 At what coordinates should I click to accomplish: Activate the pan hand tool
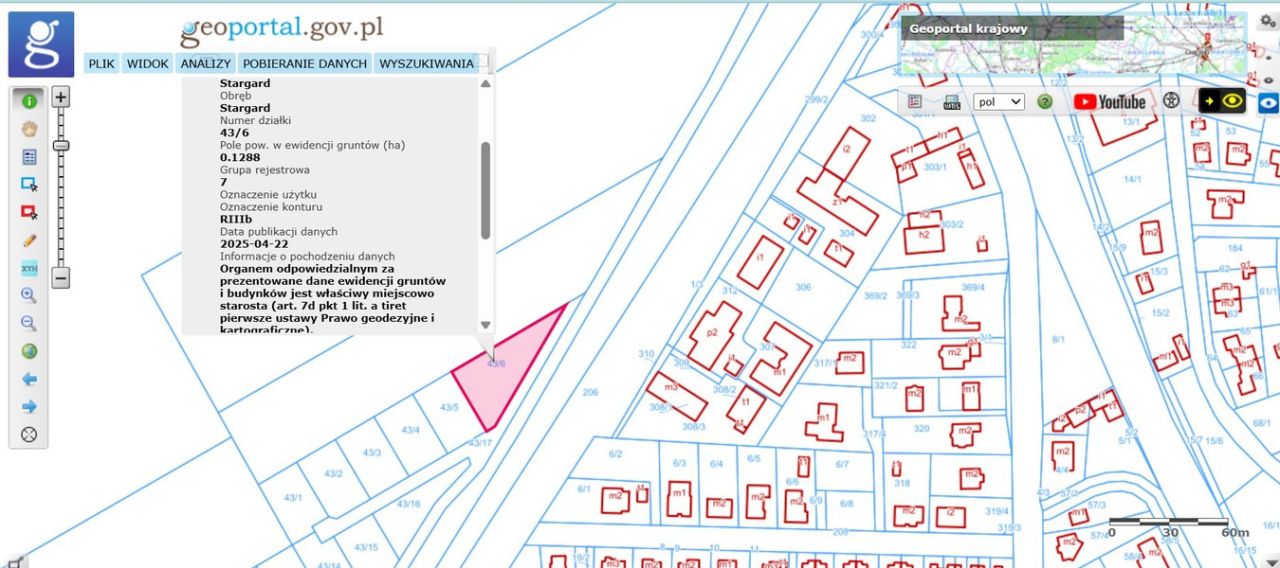coord(29,129)
